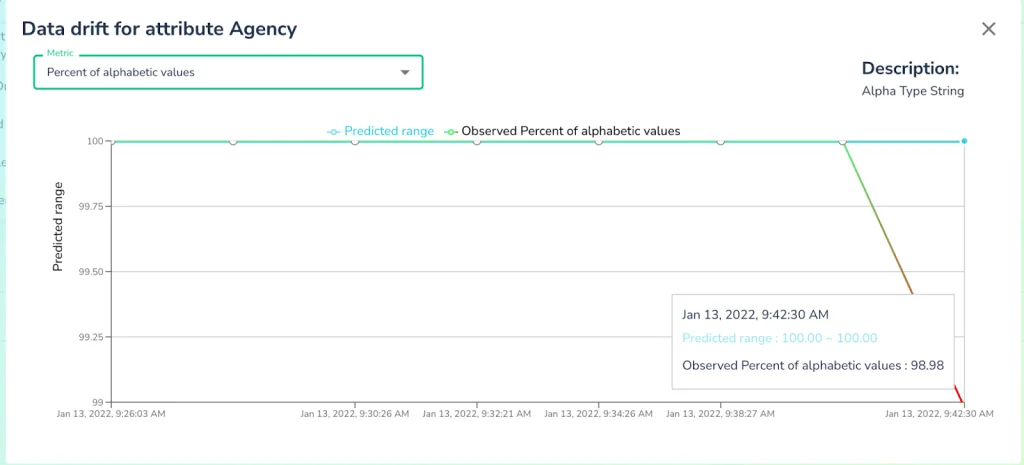Click the data point at 9:26:03 AM
1024x465 pixels.
(x=112, y=142)
